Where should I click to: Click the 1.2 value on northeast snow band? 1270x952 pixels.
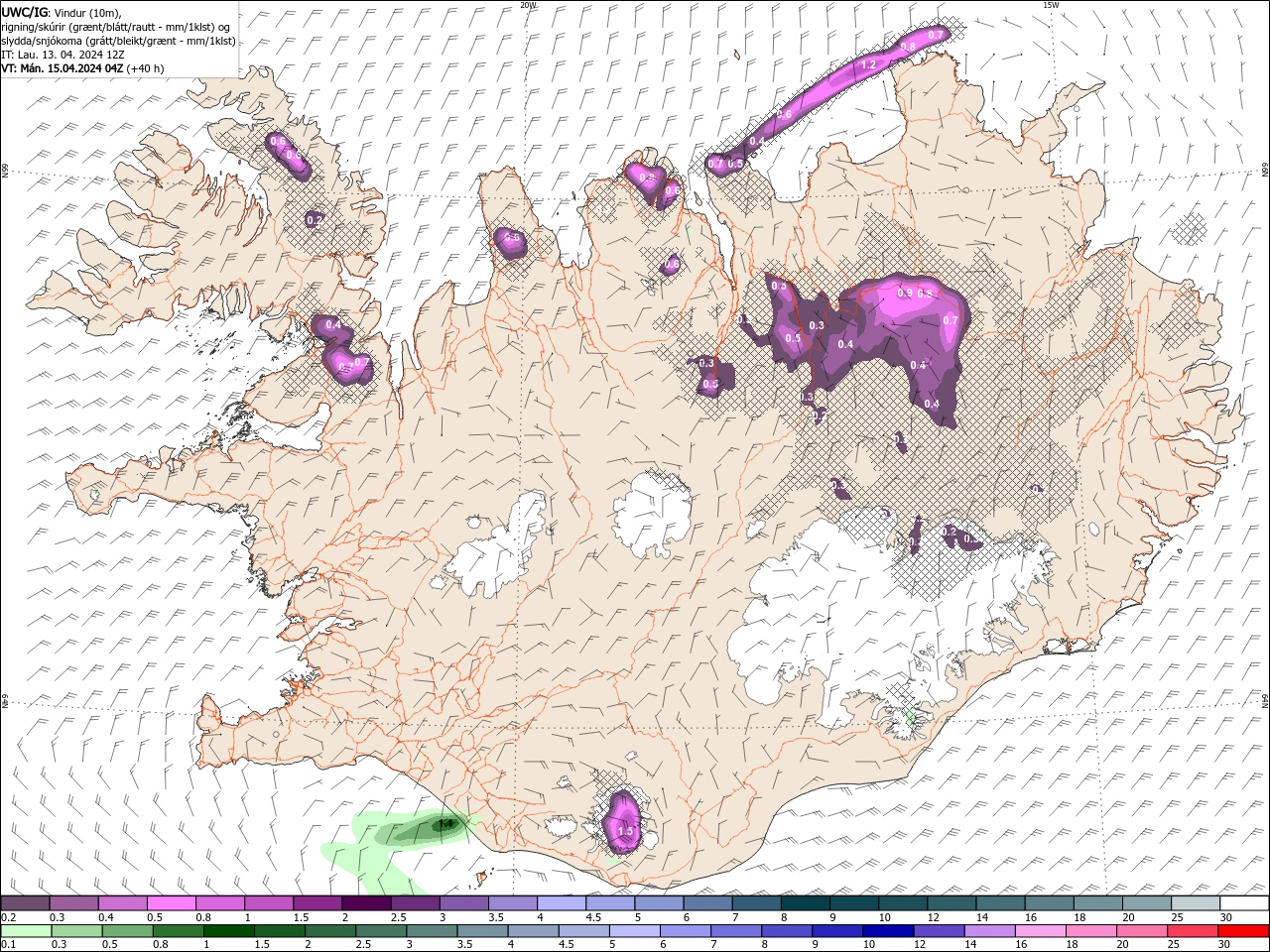coord(869,64)
